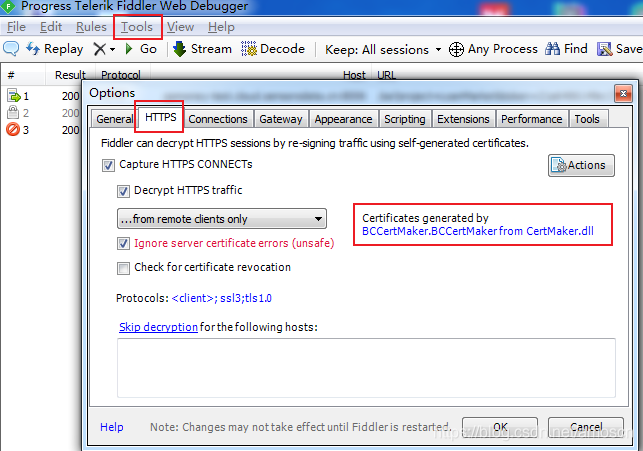Toggle Ignore server certificate errors checkbox
The height and width of the screenshot is (451, 643).
point(123,244)
